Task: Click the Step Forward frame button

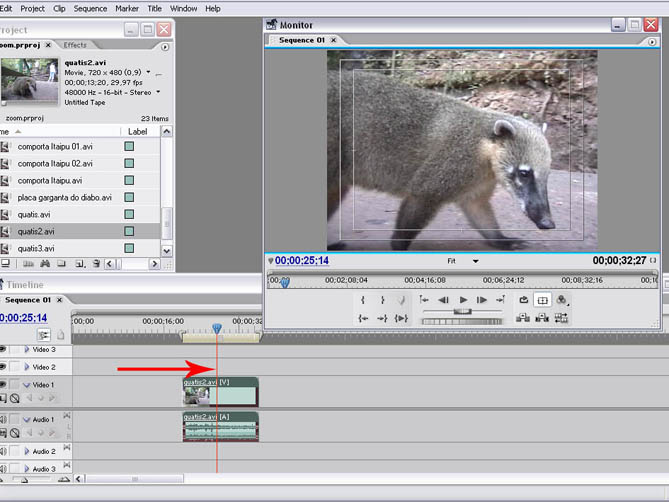Action: pyautogui.click(x=482, y=300)
